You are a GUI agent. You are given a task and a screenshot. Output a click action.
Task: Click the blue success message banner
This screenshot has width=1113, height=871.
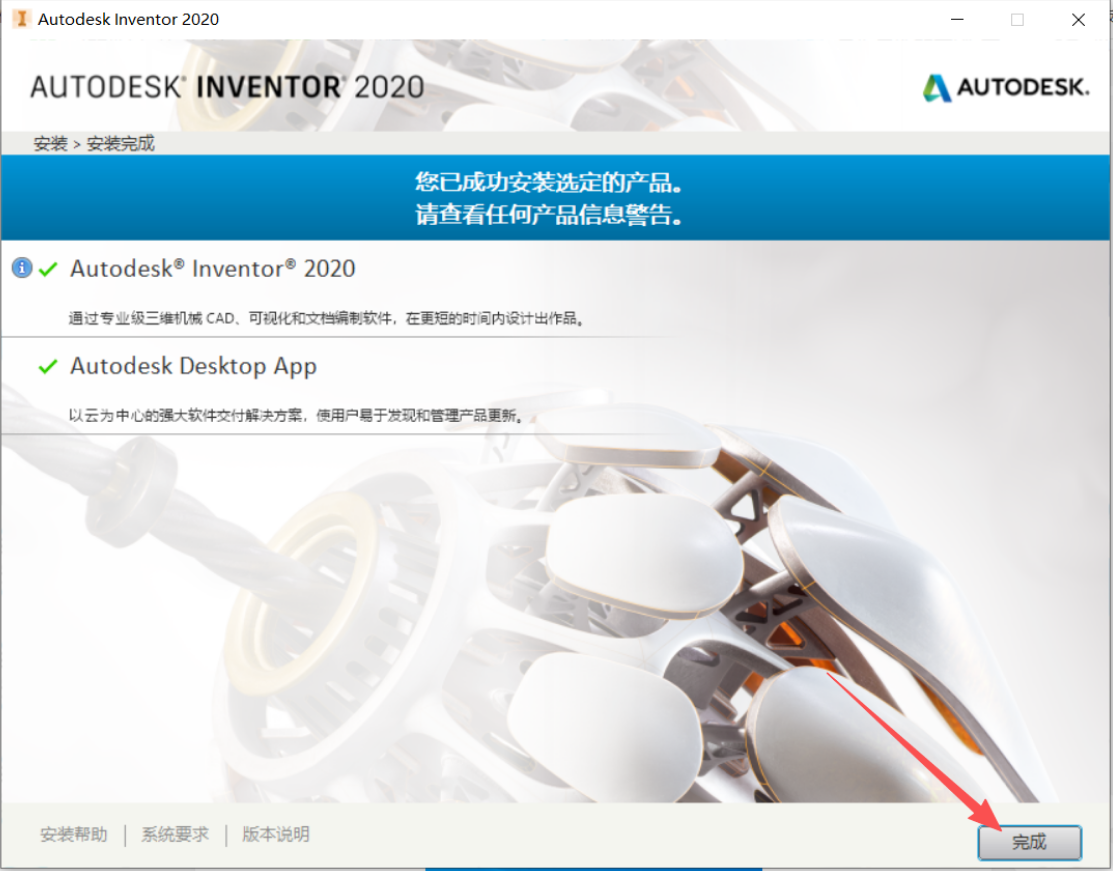[x=556, y=197]
